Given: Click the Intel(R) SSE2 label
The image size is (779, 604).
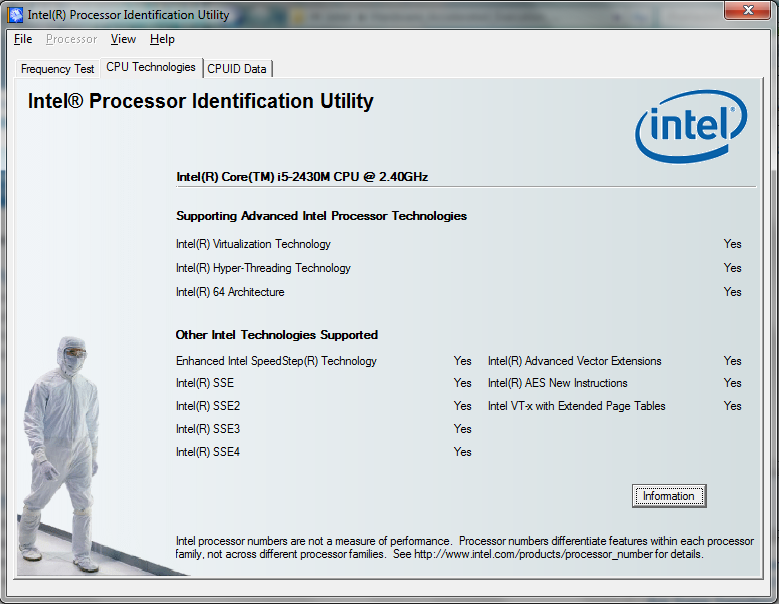Looking at the screenshot, I should tap(208, 406).
